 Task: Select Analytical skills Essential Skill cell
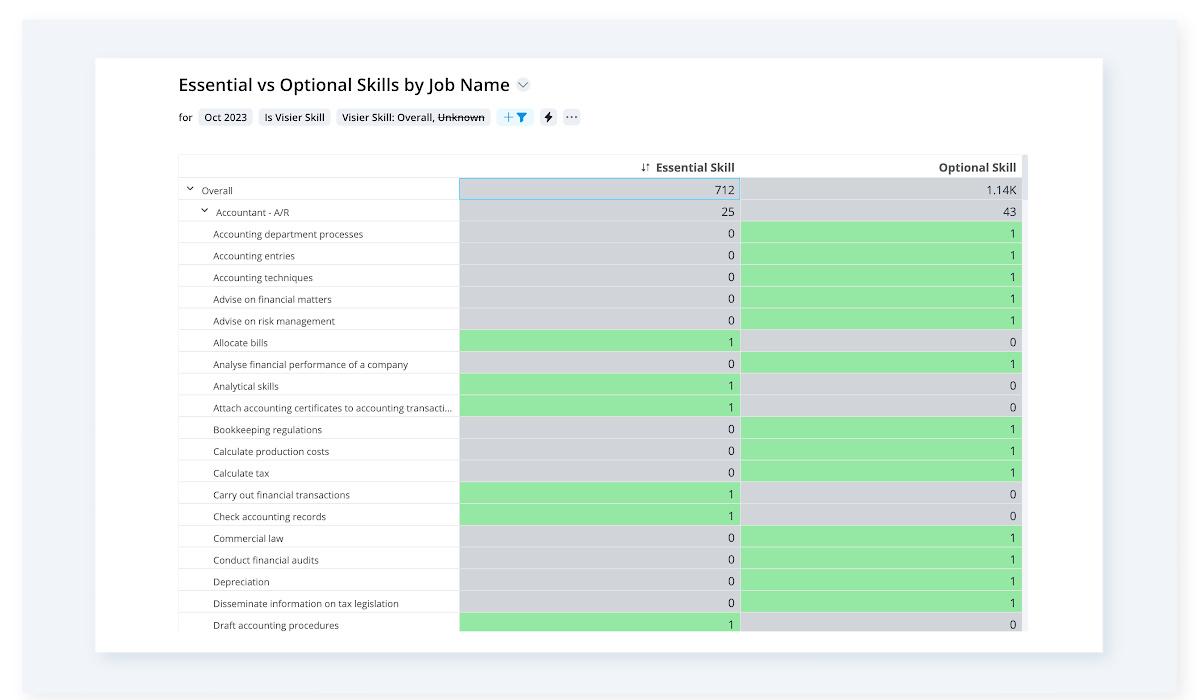[x=600, y=386]
